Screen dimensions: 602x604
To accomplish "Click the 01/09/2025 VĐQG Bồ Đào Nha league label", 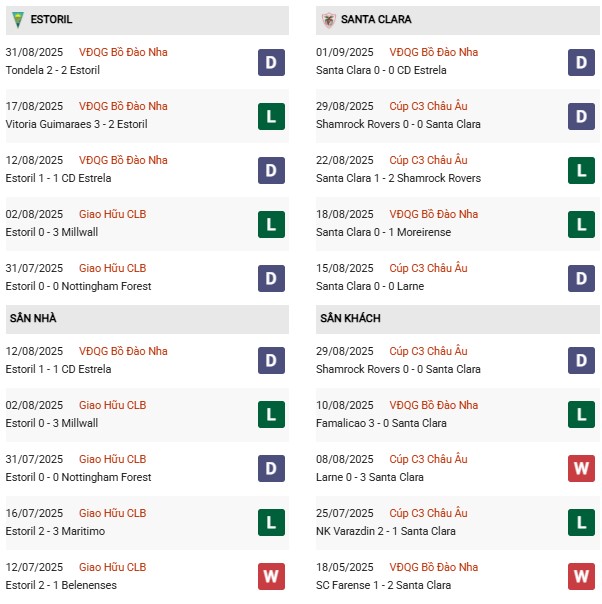I will 433,52.
